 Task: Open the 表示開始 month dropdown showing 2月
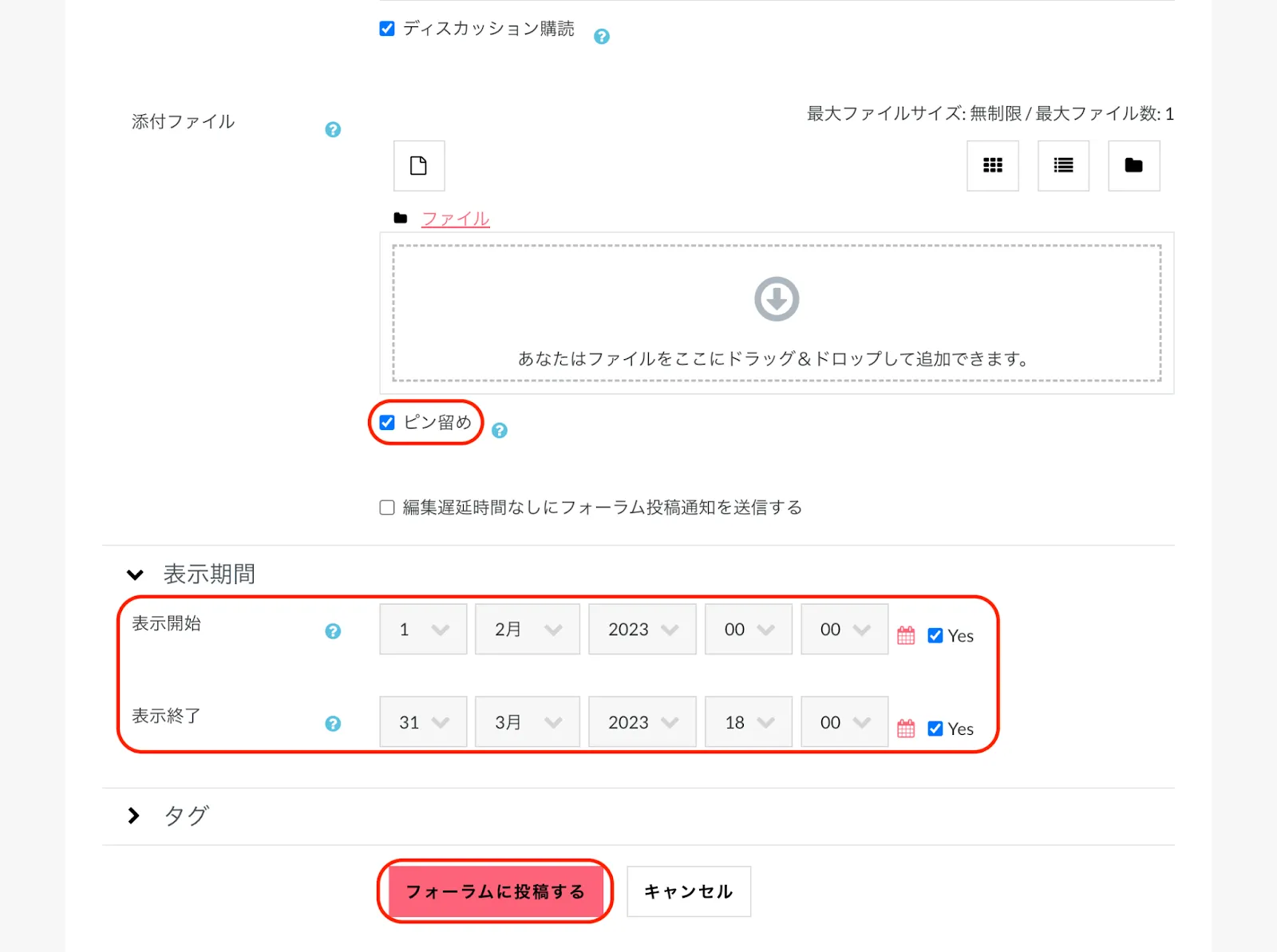pos(527,630)
